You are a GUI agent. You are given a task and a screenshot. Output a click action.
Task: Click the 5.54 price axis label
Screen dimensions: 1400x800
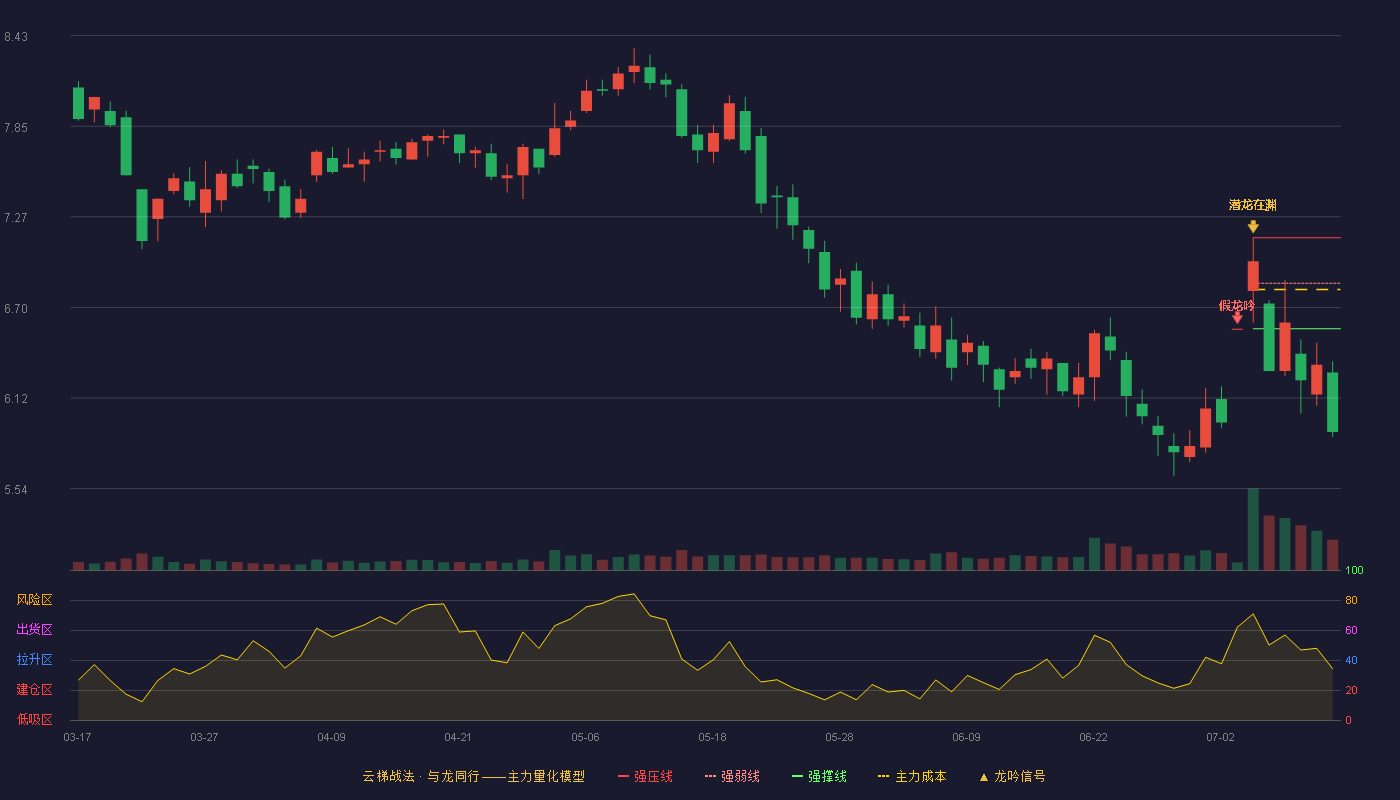click(x=16, y=490)
